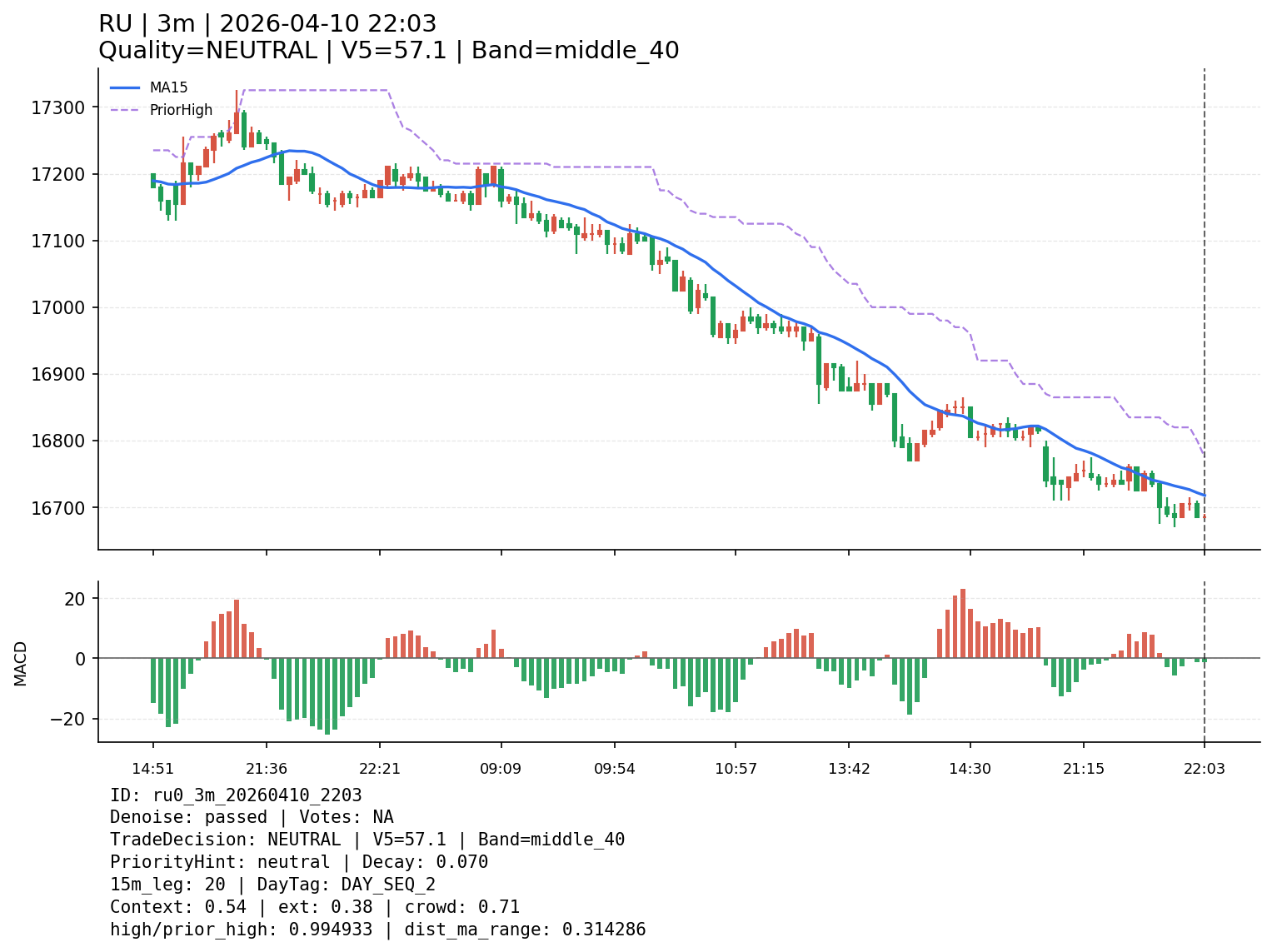Click the TradeDecision: NEUTRAL text line

tap(367, 840)
